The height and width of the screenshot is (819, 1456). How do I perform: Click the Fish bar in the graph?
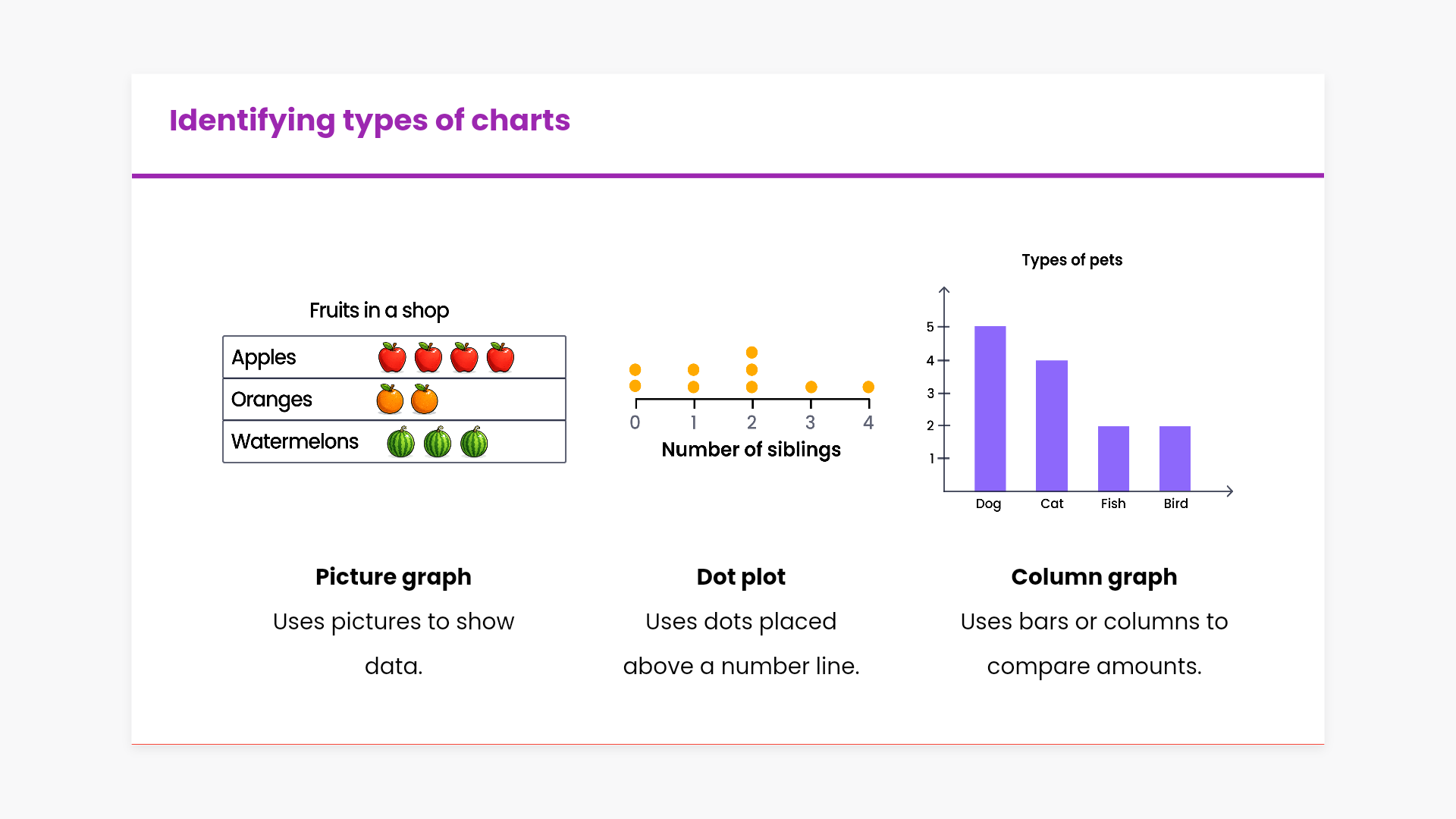click(x=1113, y=458)
